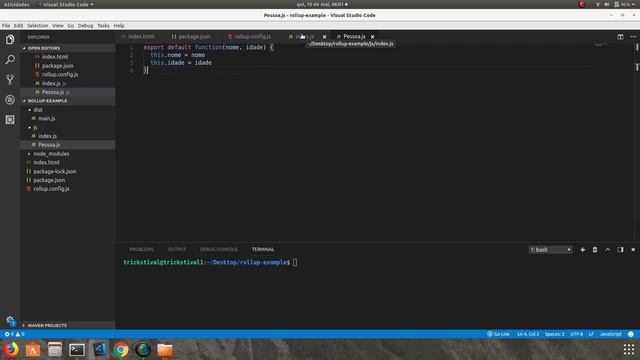The height and width of the screenshot is (360, 640).
Task: Click the feedback smiley in status bar
Action: pyautogui.click(x=631, y=334)
